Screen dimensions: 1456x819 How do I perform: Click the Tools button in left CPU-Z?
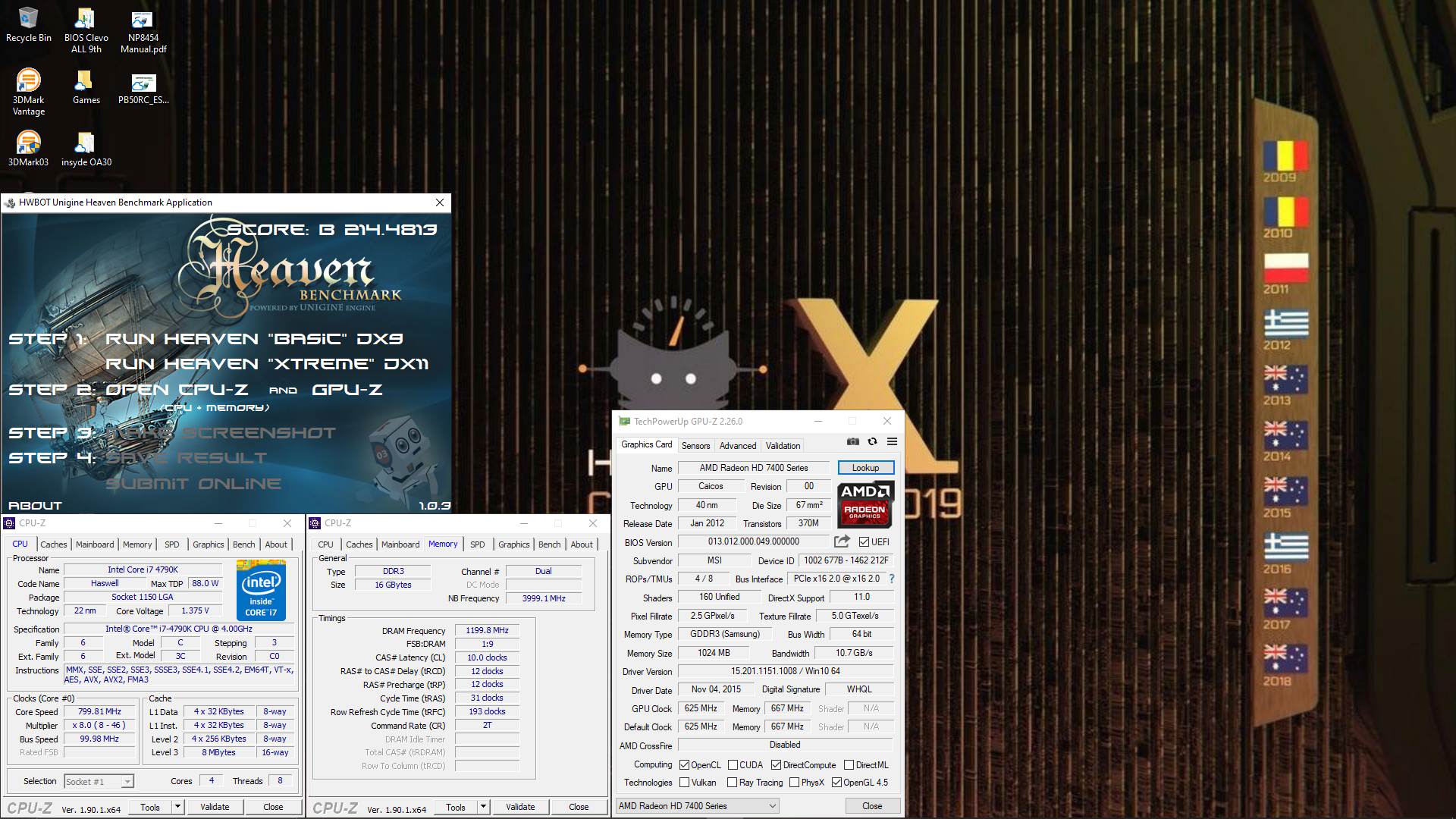150,807
